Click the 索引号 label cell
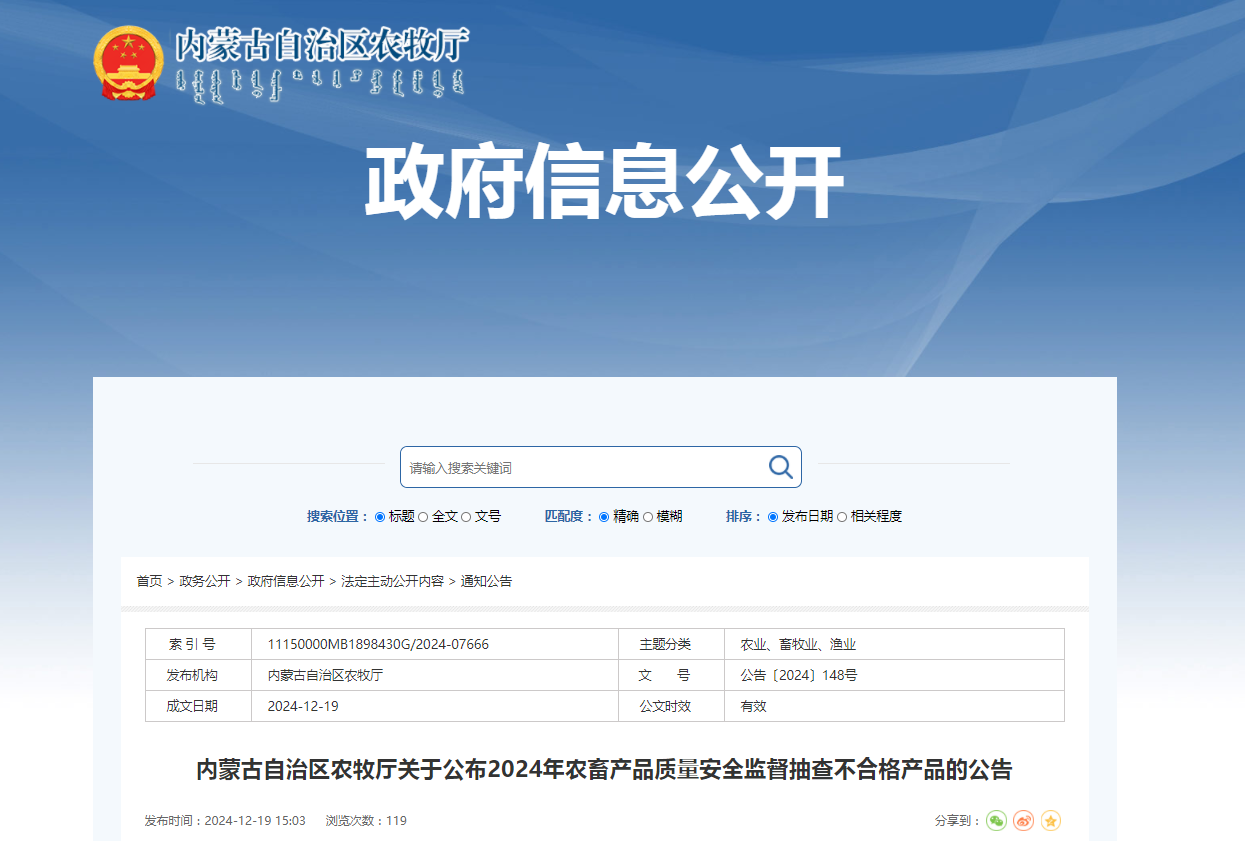 pyautogui.click(x=198, y=644)
